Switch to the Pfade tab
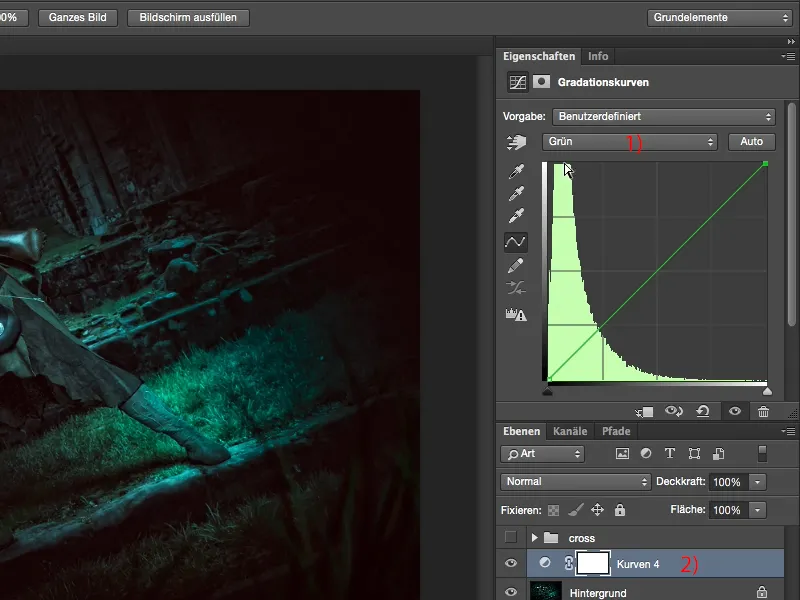800x600 pixels. pyautogui.click(x=616, y=431)
